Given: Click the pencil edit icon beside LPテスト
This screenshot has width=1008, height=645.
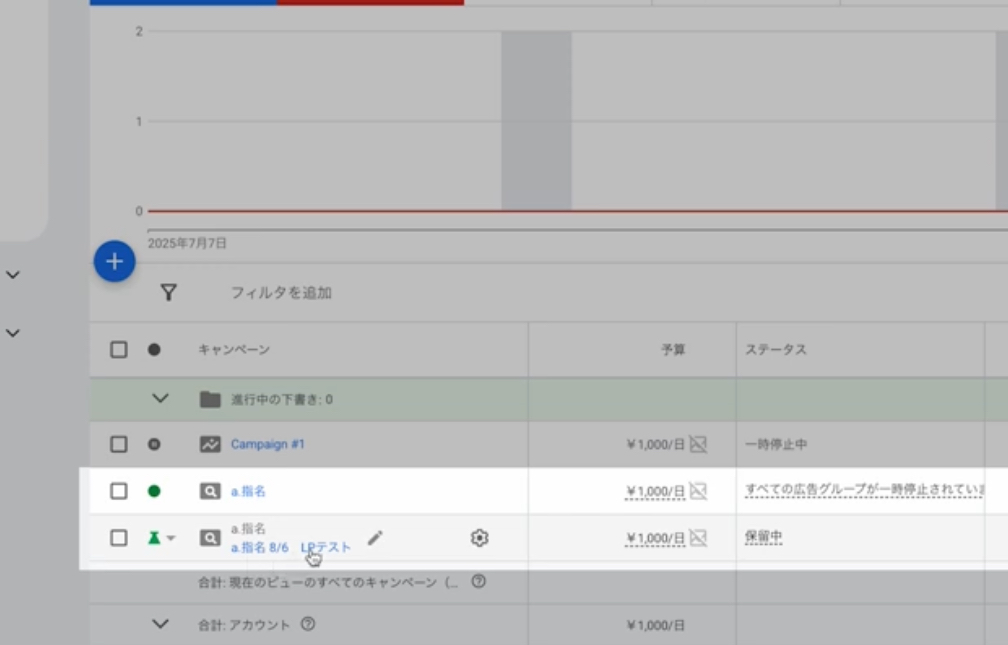Looking at the screenshot, I should tap(375, 538).
